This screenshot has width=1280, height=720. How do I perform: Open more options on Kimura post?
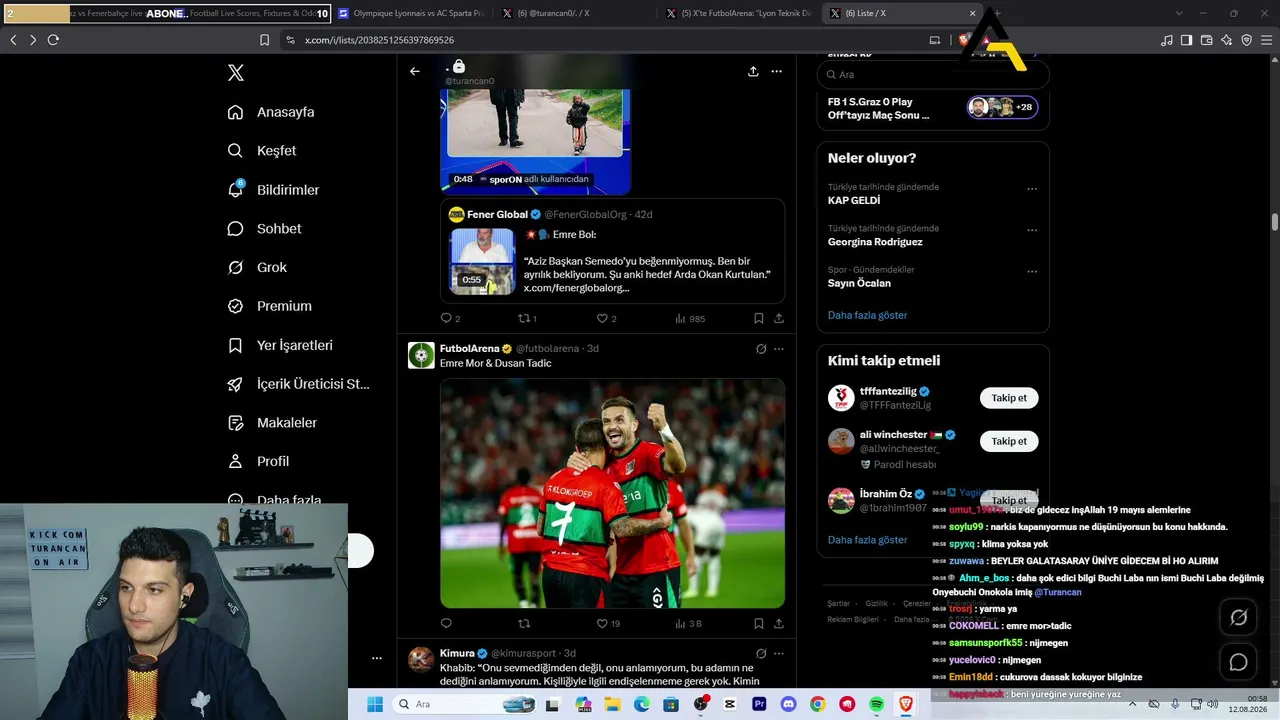(779, 654)
